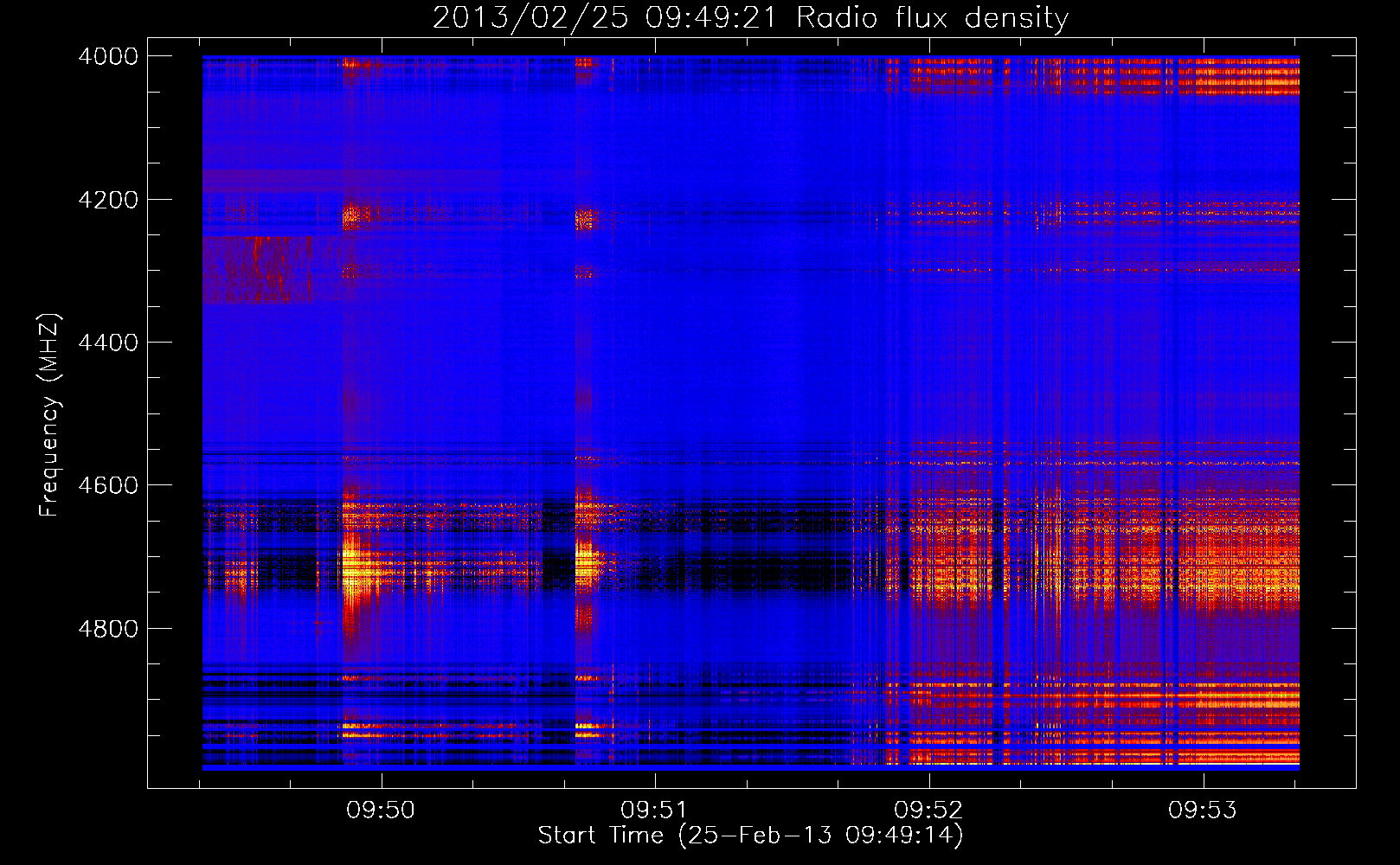Click the "Frequency (MHZ)" y-axis label
The image size is (1400, 865).
49,415
